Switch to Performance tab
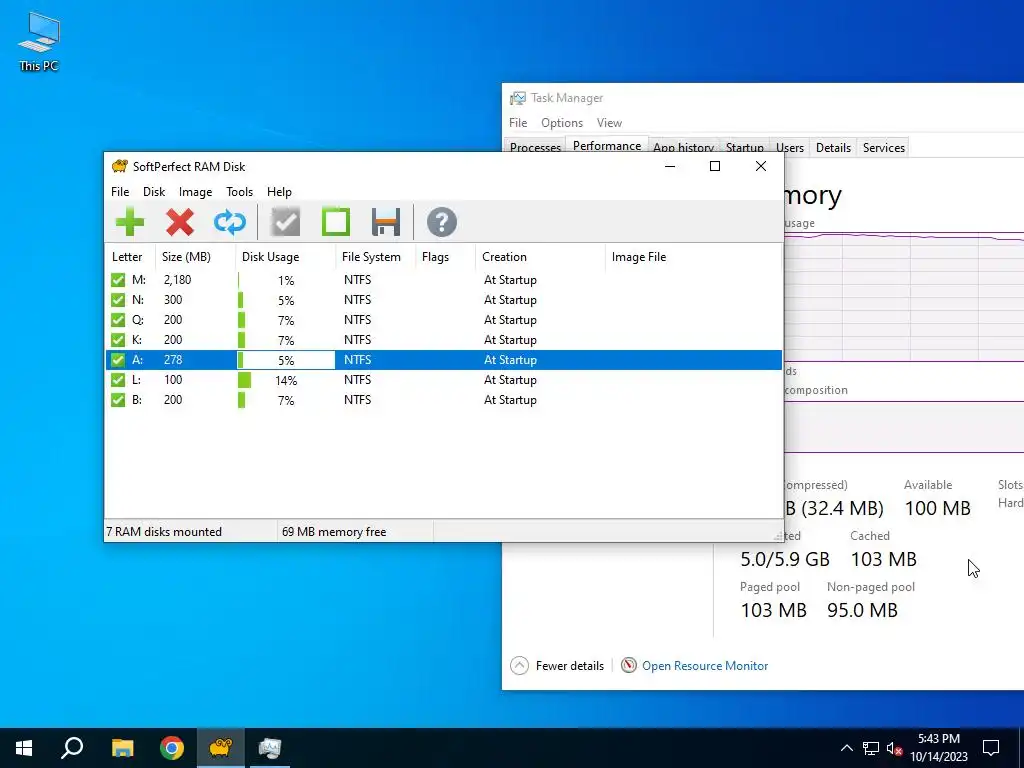The height and width of the screenshot is (768, 1024). (x=607, y=146)
